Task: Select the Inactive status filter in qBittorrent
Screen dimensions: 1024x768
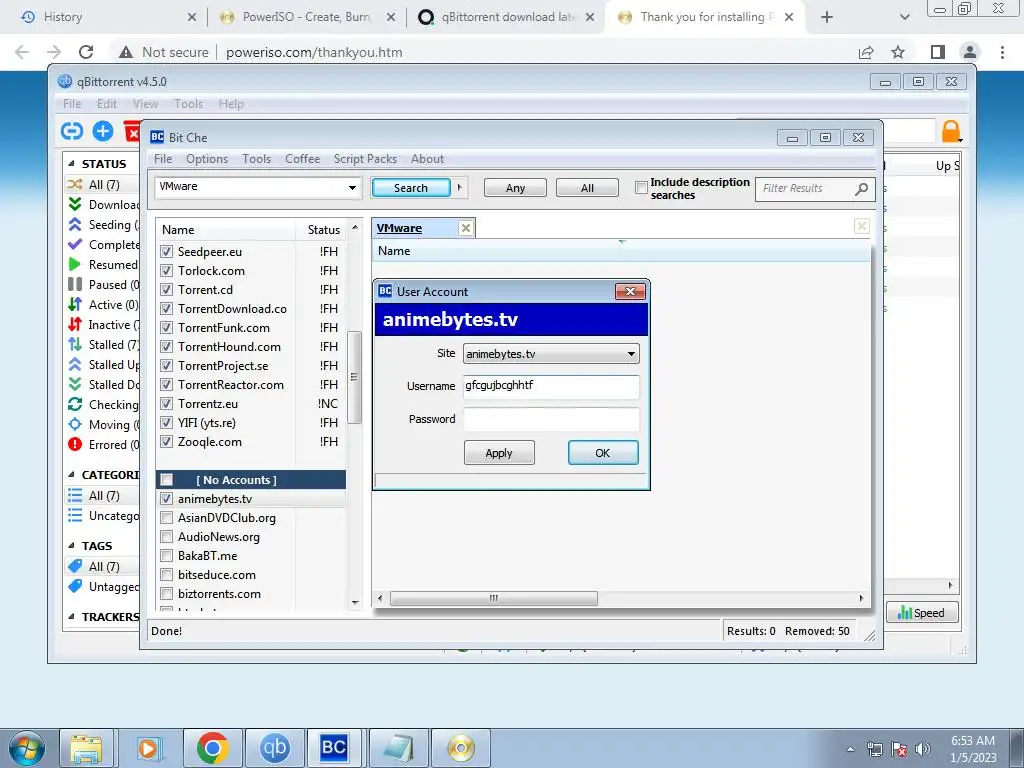Action: click(104, 325)
